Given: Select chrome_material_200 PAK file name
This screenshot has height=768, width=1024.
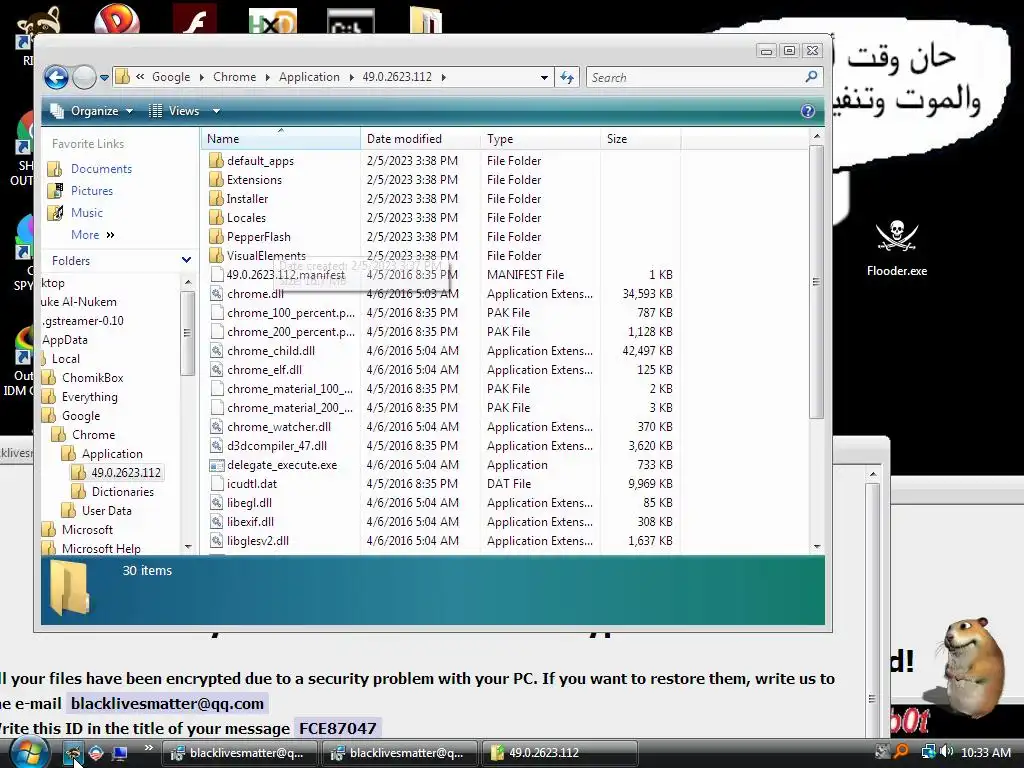Looking at the screenshot, I should tap(290, 408).
